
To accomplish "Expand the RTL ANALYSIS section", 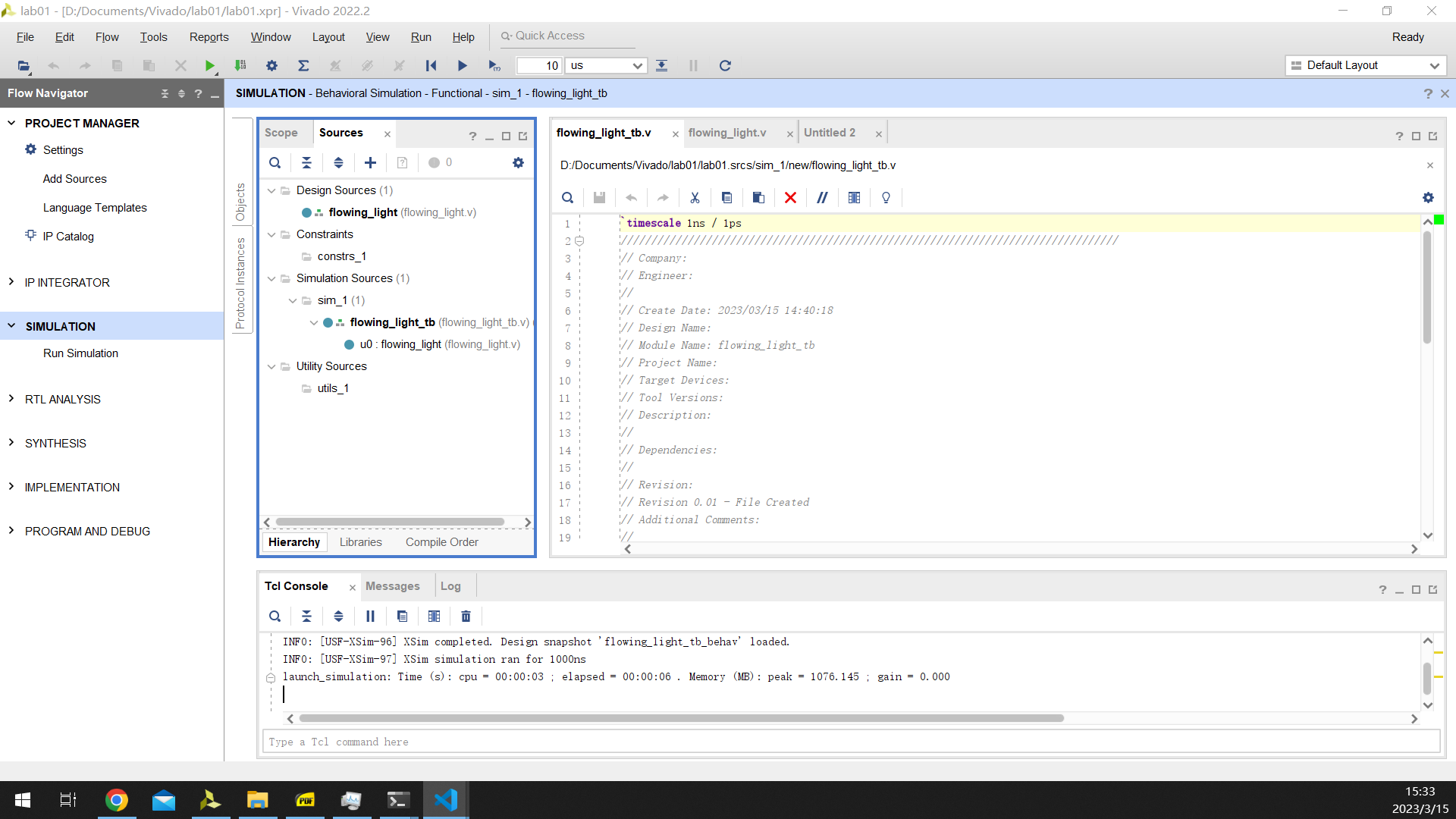I will pos(11,399).
